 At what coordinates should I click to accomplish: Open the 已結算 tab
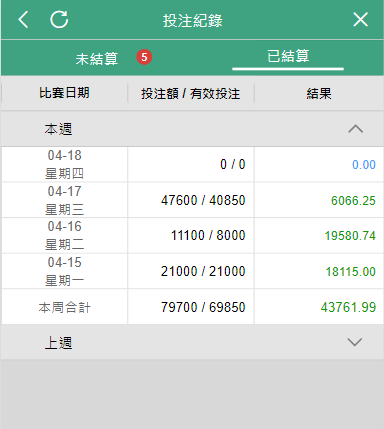pos(288,56)
